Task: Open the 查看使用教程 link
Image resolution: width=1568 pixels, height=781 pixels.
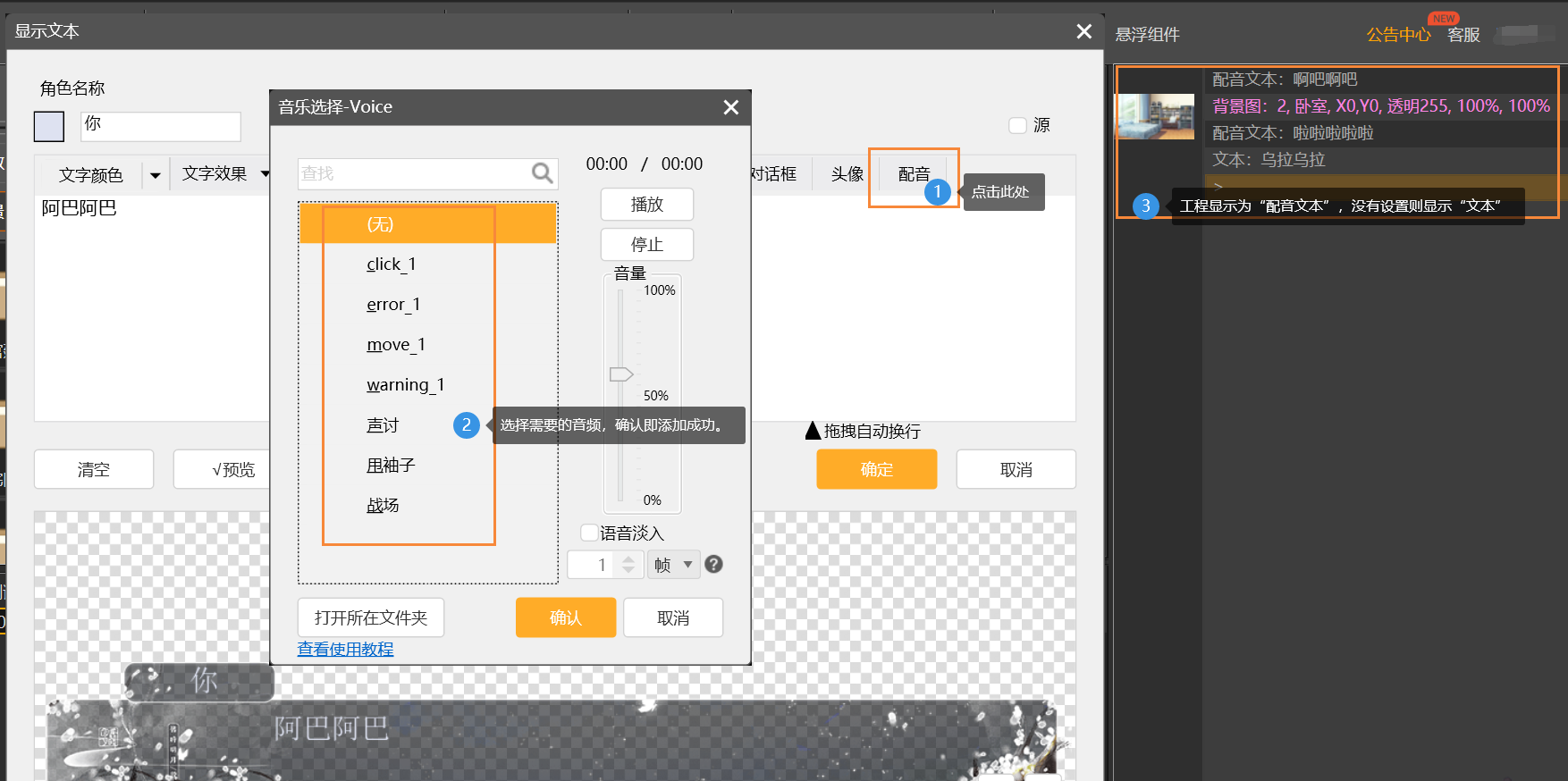Action: [345, 650]
